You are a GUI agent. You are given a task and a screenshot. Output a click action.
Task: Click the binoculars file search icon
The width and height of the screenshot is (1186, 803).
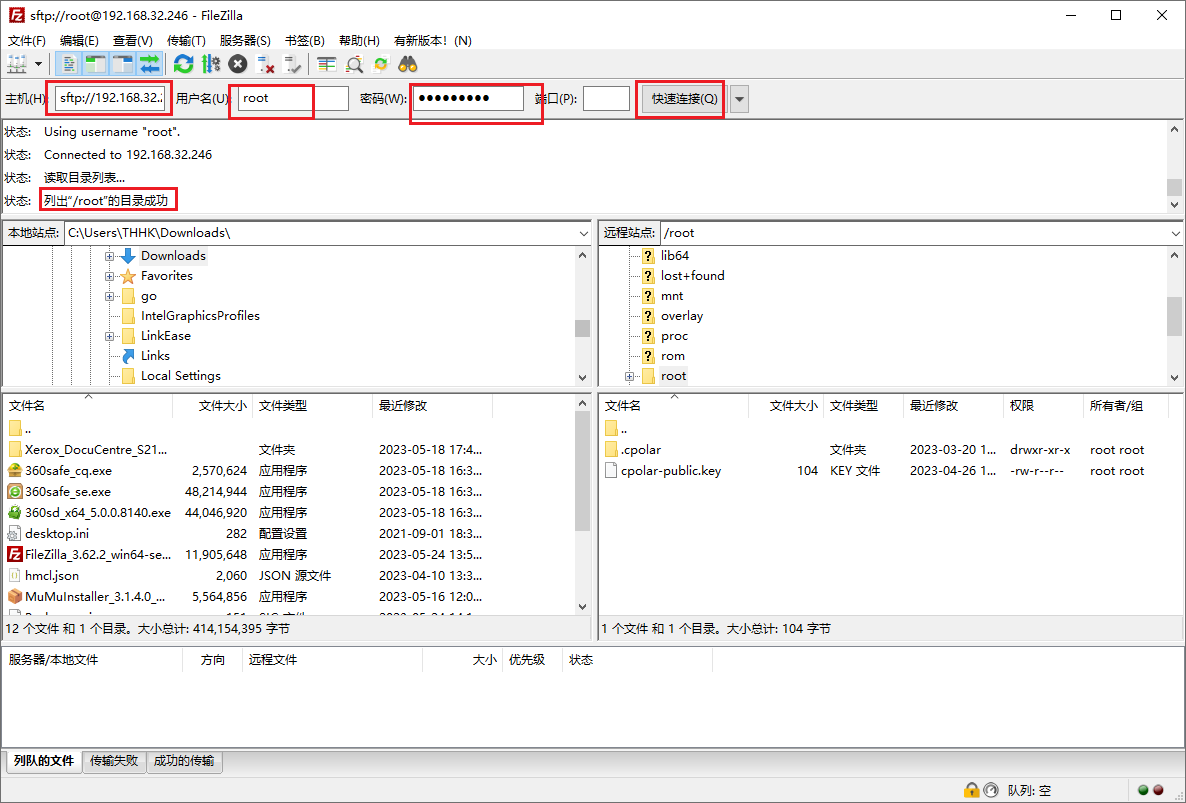point(408,64)
